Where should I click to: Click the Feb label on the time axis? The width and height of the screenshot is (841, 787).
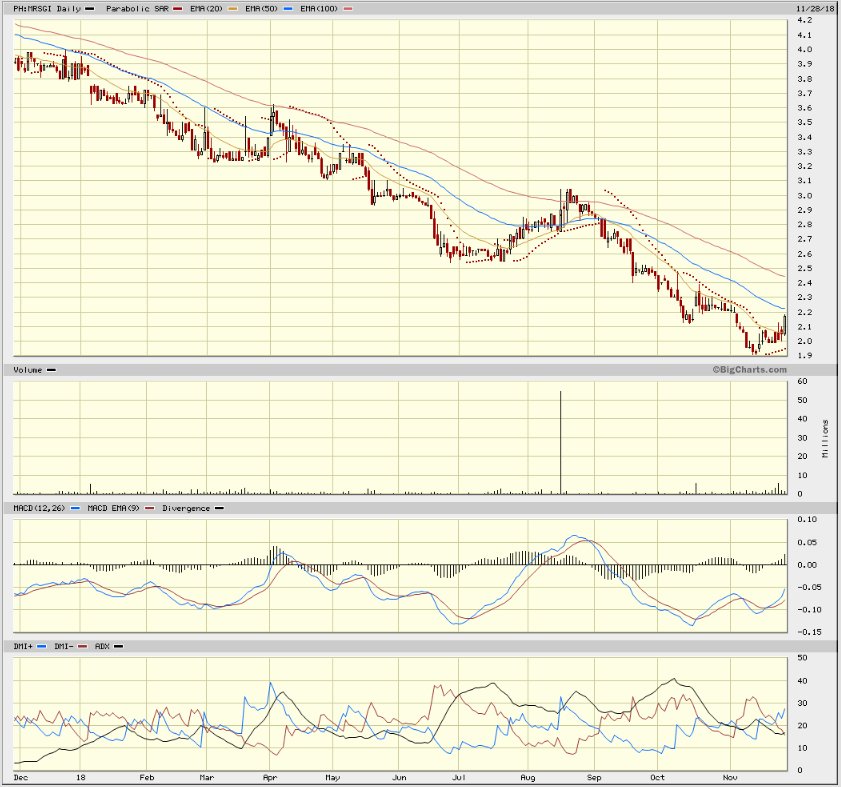(146, 777)
